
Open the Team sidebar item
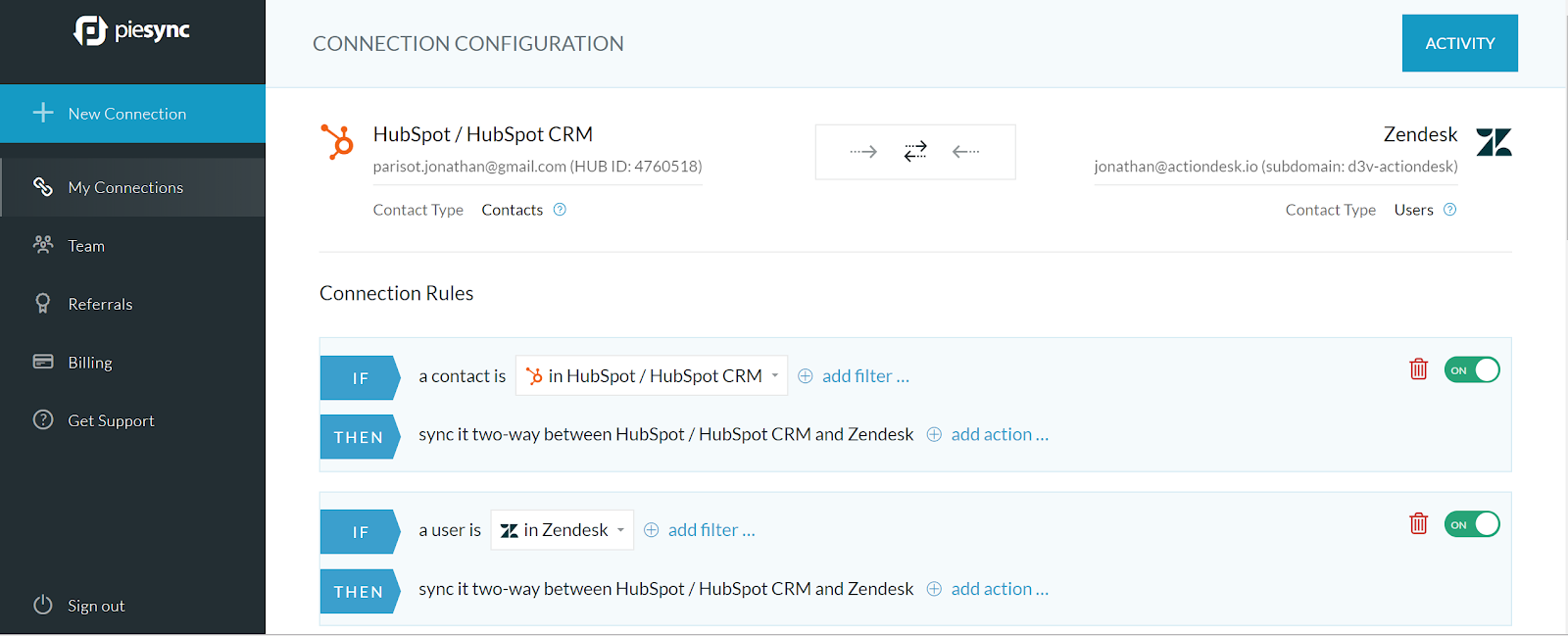(x=132, y=246)
